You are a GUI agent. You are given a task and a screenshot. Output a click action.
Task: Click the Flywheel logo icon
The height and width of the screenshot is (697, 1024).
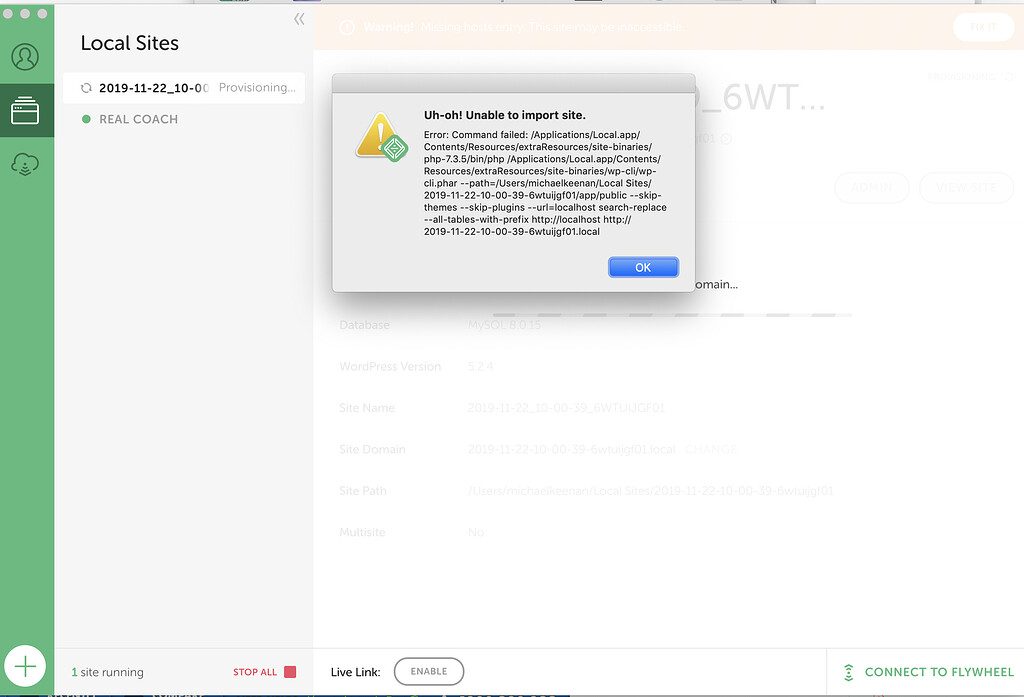(x=848, y=672)
